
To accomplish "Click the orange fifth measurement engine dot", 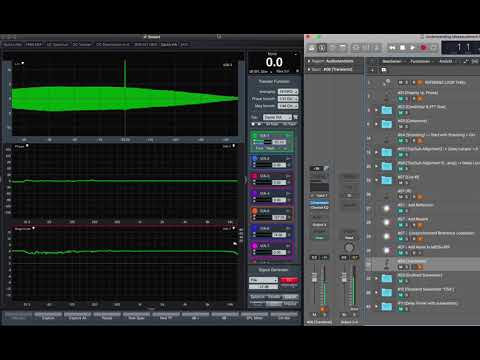I will (255, 211).
